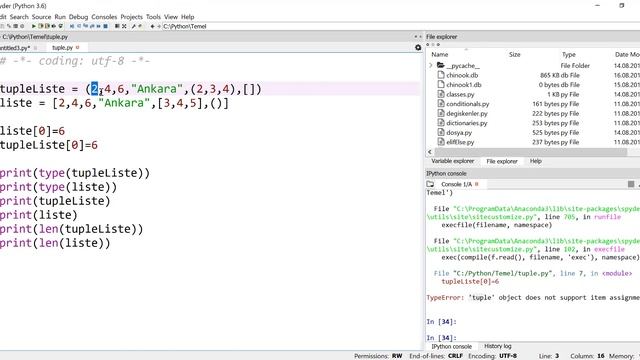
Task: Click Permissions RW in status bar
Action: point(378,356)
